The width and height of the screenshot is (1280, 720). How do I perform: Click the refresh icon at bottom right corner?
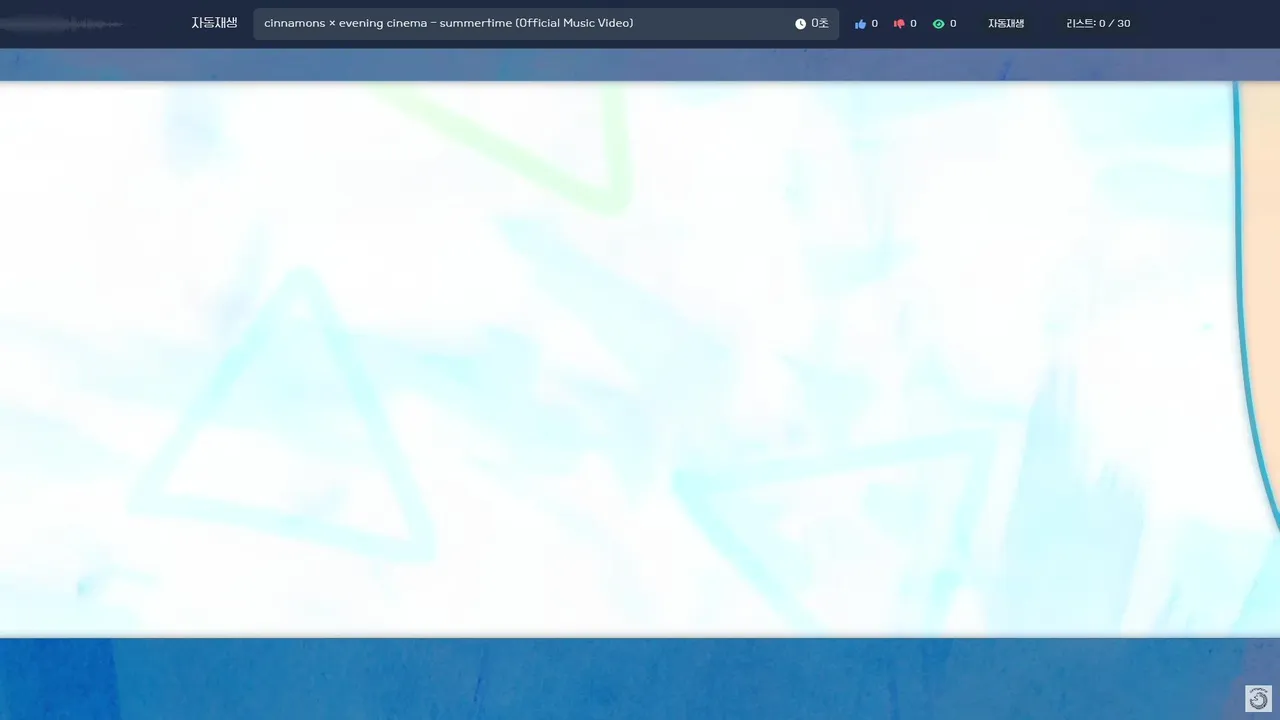[1258, 698]
